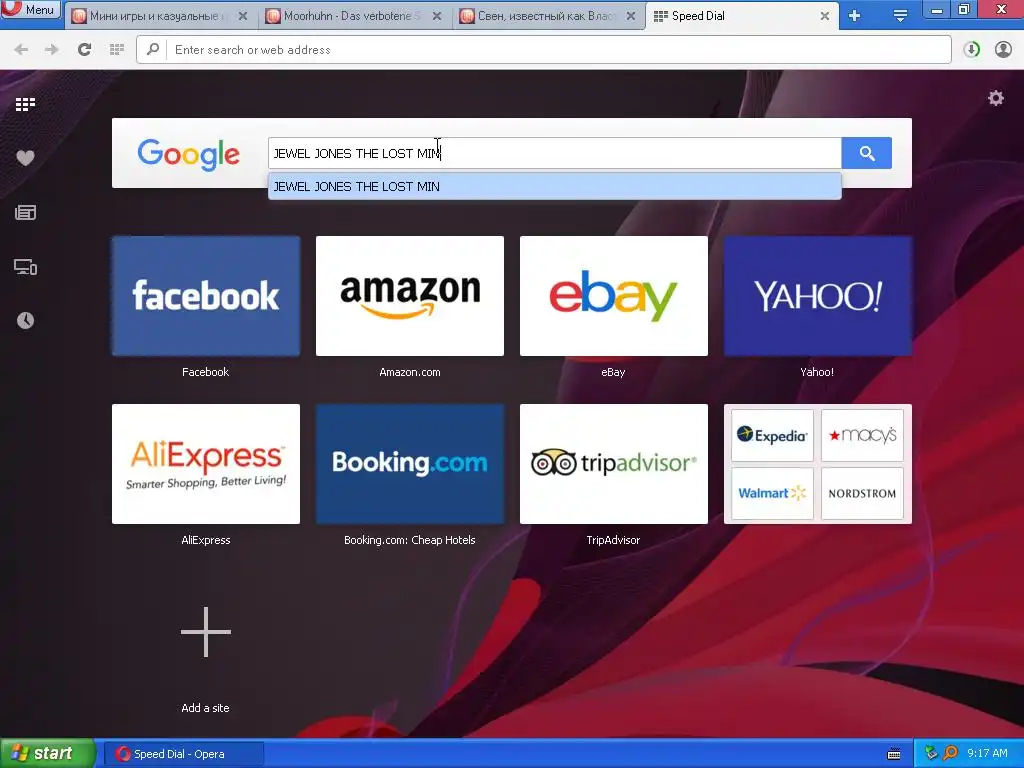Click the search magnifier in address bar
The image size is (1024, 768).
pyautogui.click(x=153, y=49)
